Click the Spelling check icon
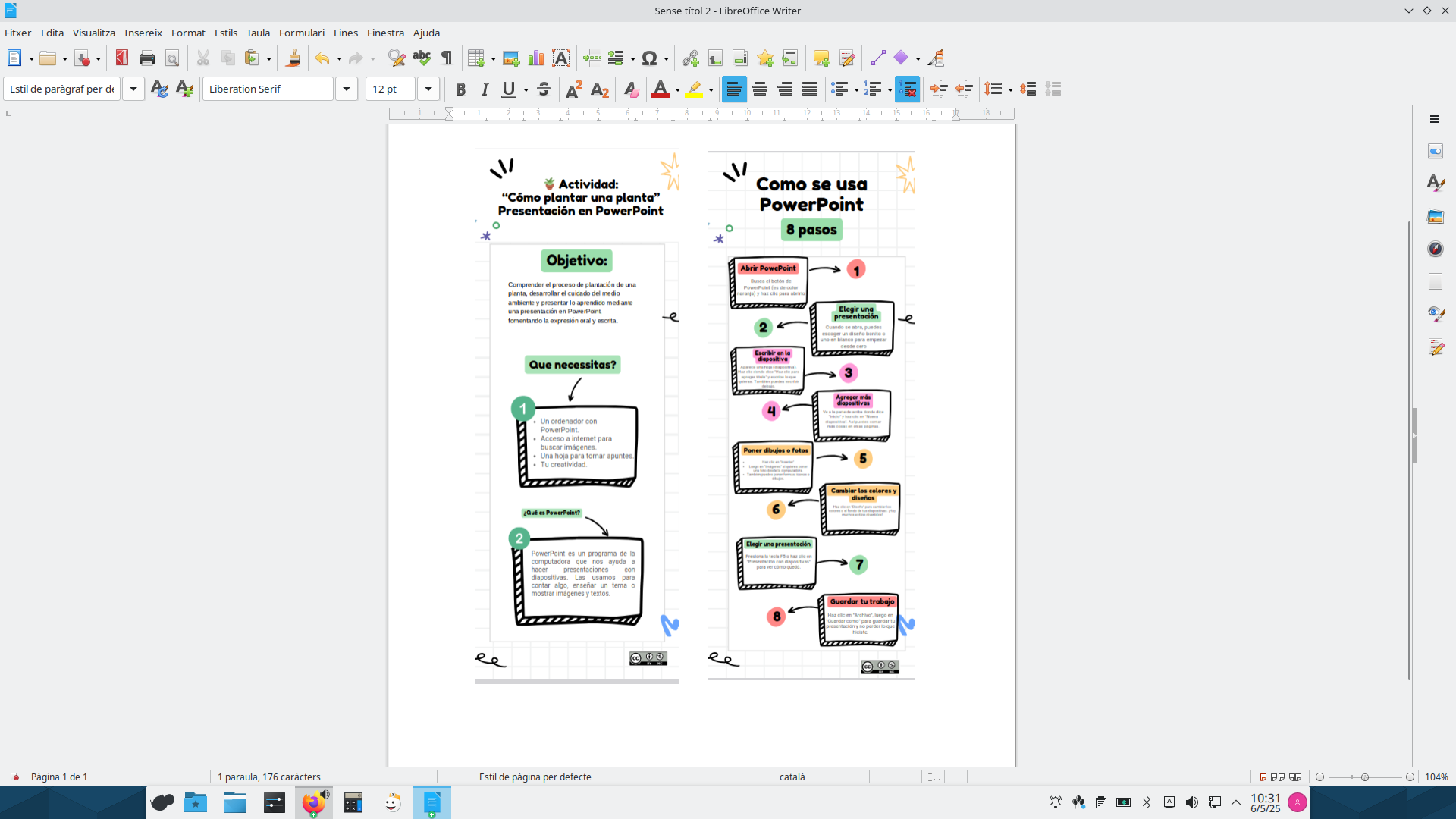Image resolution: width=1456 pixels, height=819 pixels. click(422, 58)
